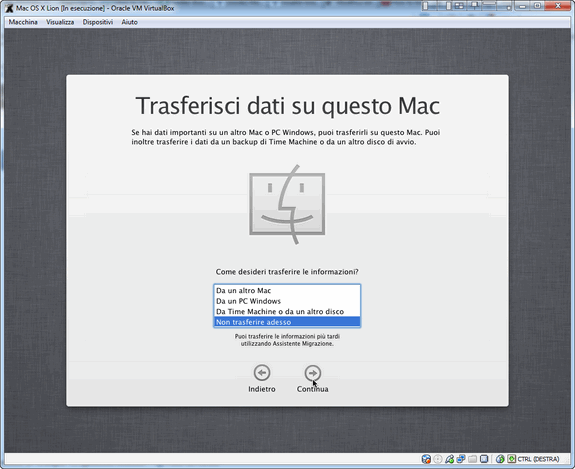Click the network adapters status icon
Screen dimensions: 575x469
461,459
